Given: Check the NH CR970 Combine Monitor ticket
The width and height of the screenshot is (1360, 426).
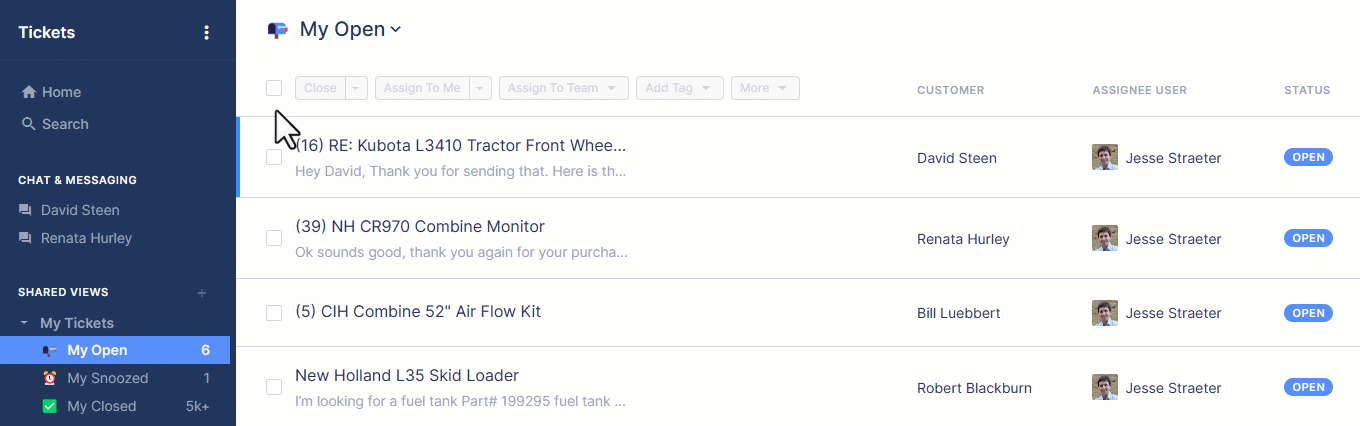Looking at the screenshot, I should pos(274,238).
